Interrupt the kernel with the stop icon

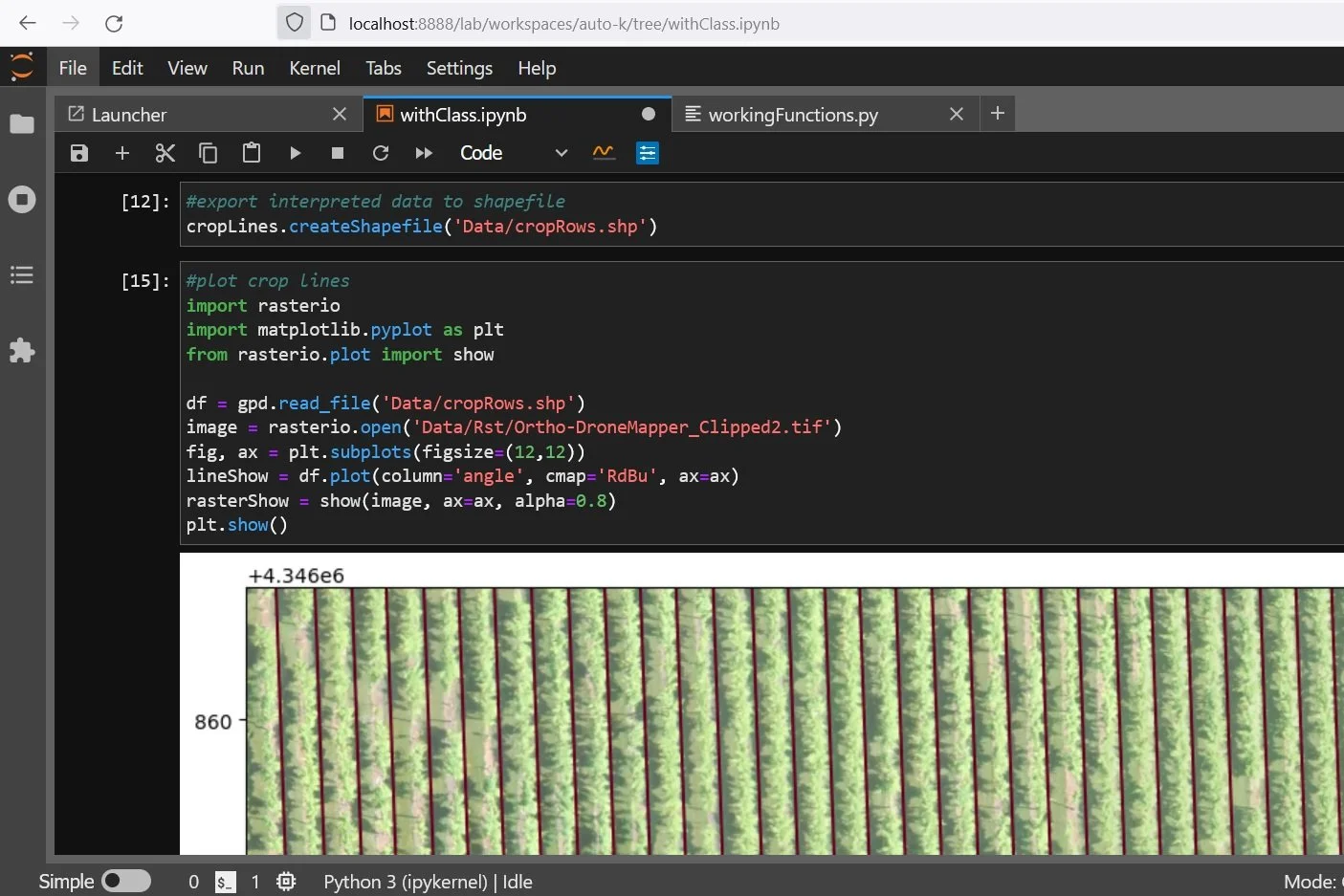[337, 153]
